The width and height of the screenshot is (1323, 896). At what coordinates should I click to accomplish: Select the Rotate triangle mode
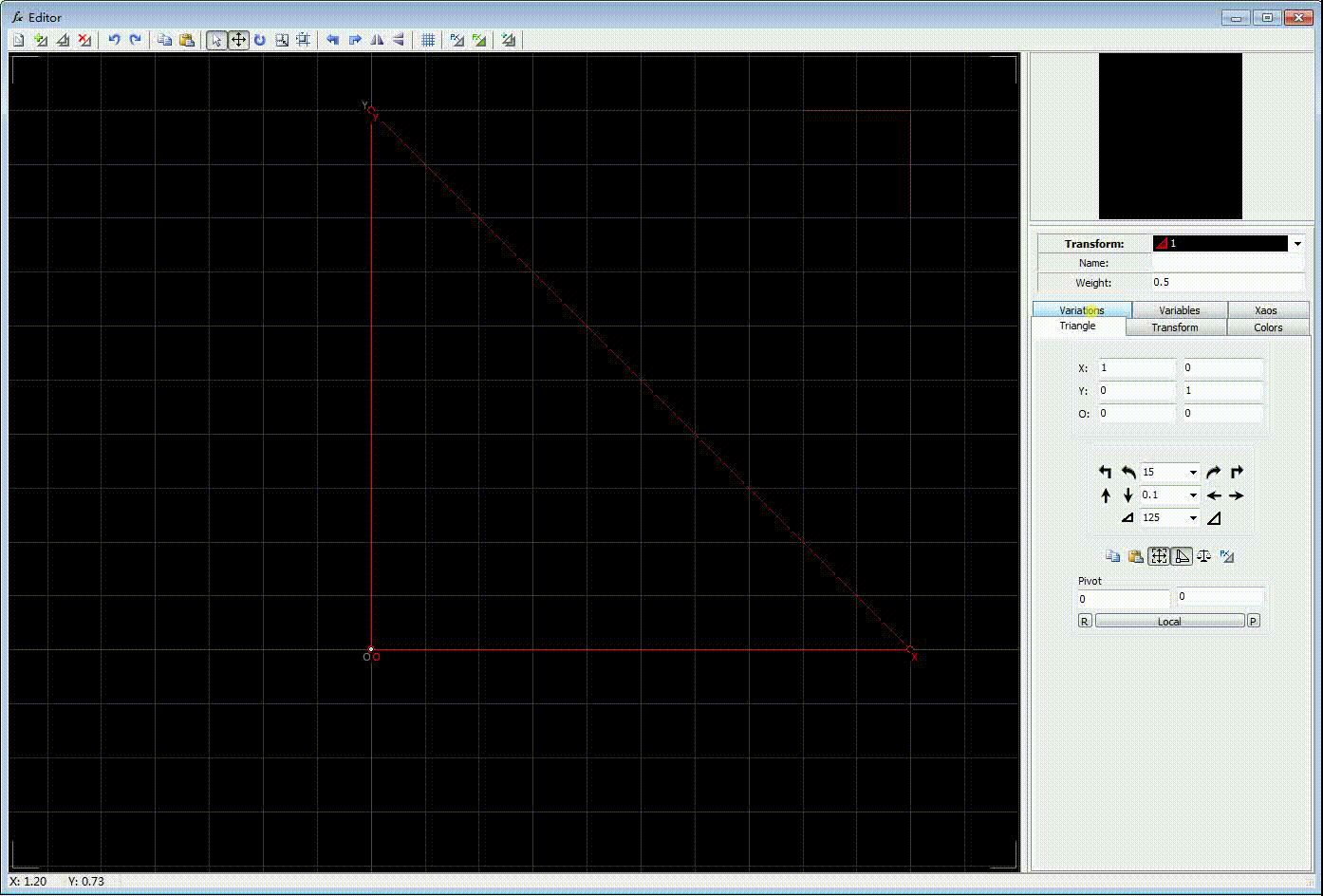259,40
